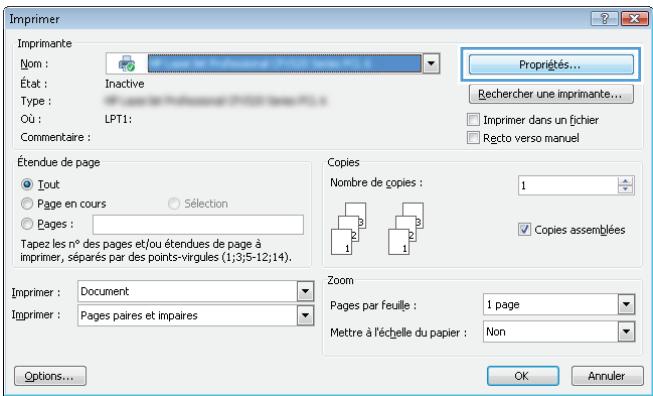Open the Options... button
Viewport: 653px width, 396px height.
[50, 376]
